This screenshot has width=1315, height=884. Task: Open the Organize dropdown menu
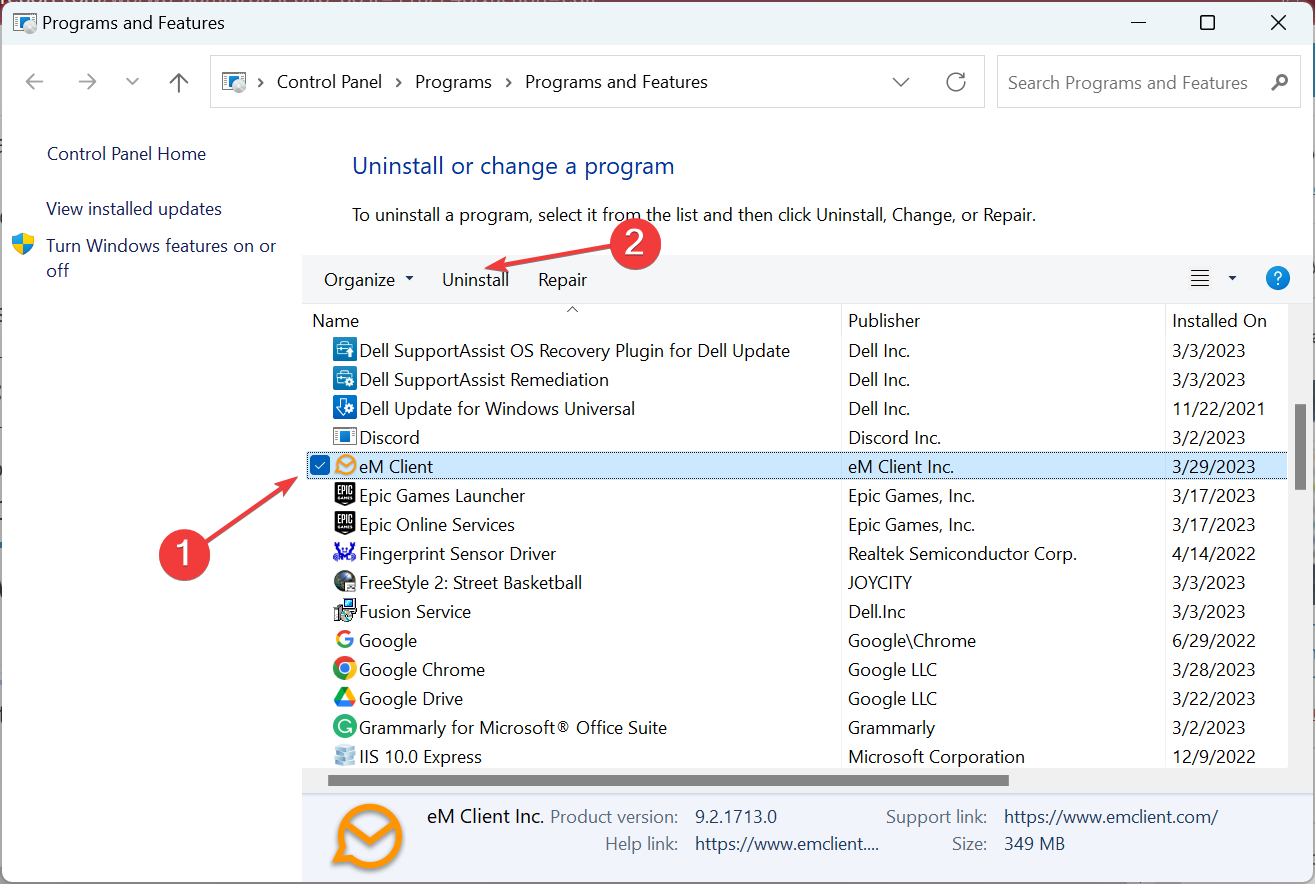(368, 280)
